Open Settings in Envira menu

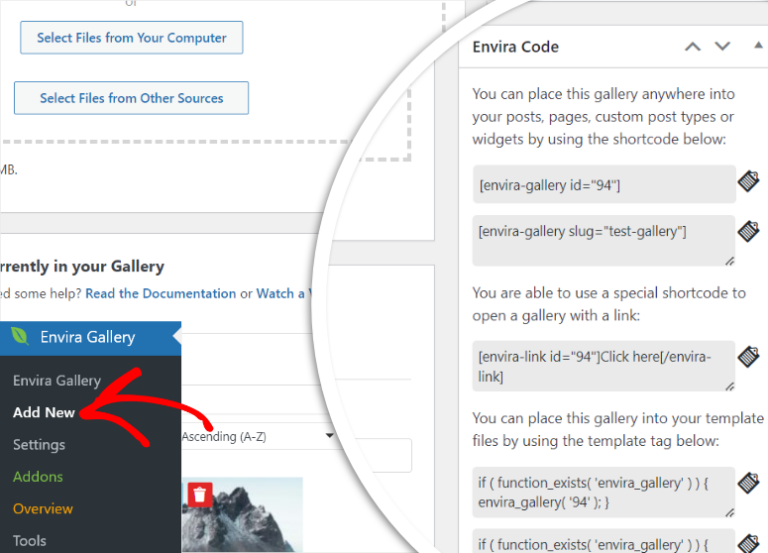(x=39, y=445)
